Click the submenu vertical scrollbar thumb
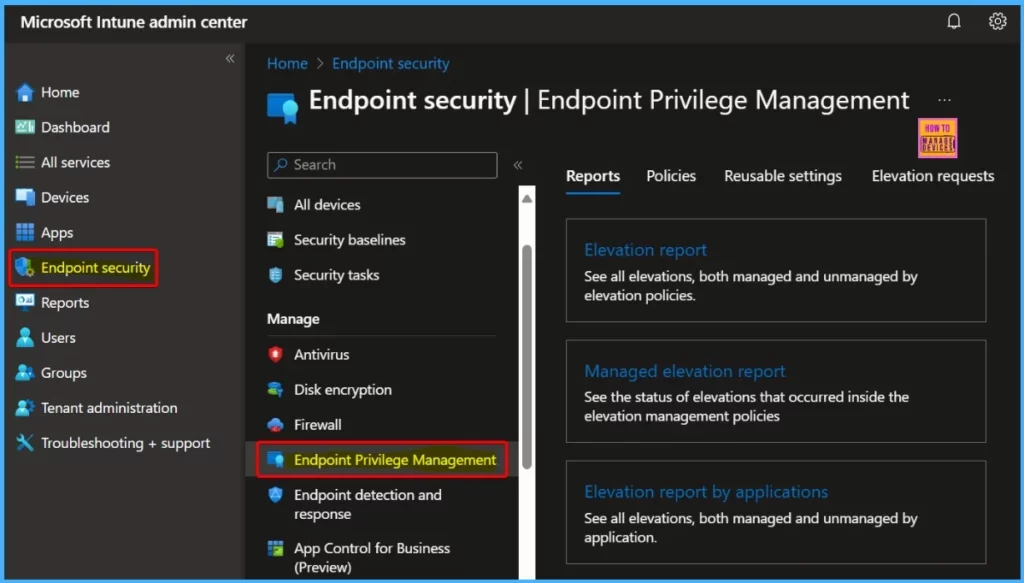The height and width of the screenshot is (583, 1024). (x=526, y=356)
